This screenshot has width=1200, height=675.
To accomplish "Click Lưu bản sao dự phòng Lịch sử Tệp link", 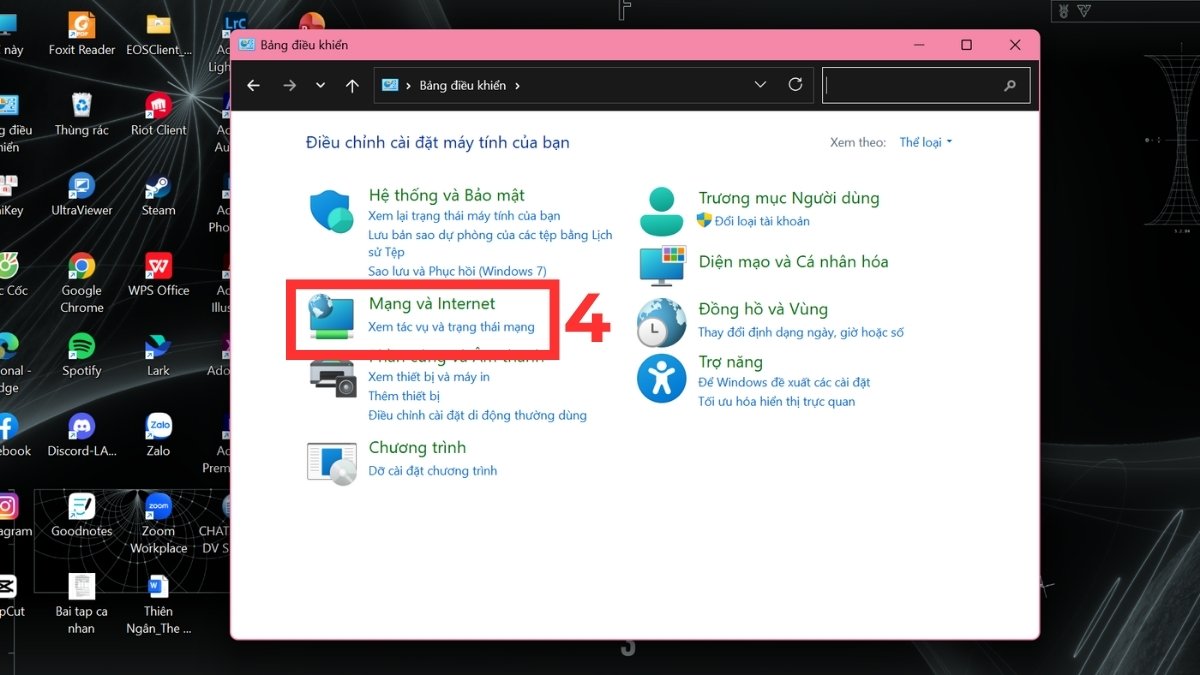I will click(490, 244).
